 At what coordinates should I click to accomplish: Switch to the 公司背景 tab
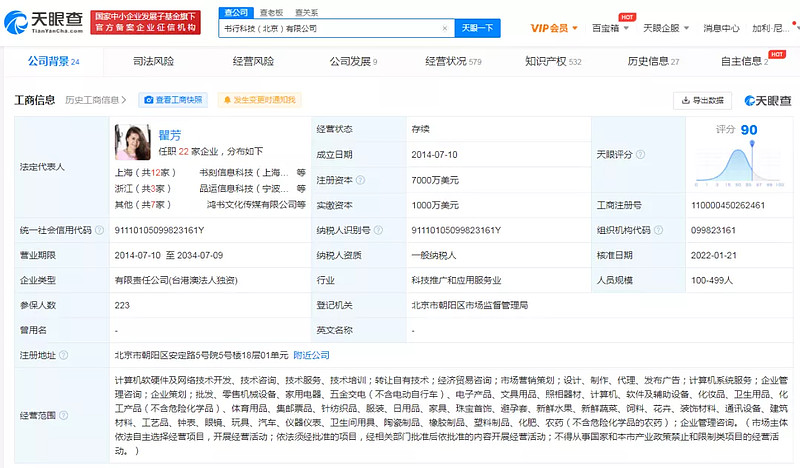pos(54,61)
